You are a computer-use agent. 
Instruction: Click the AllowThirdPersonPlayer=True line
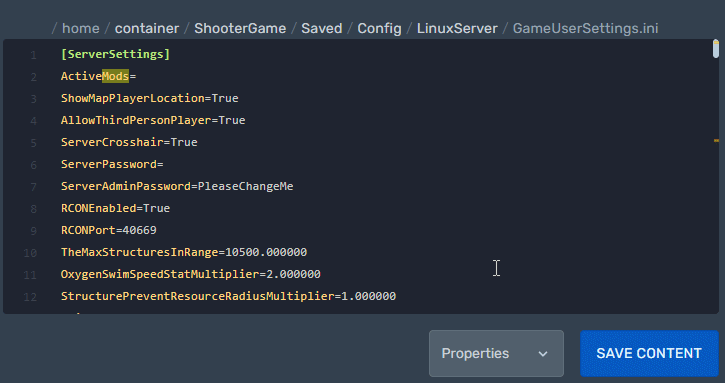pyautogui.click(x=153, y=120)
